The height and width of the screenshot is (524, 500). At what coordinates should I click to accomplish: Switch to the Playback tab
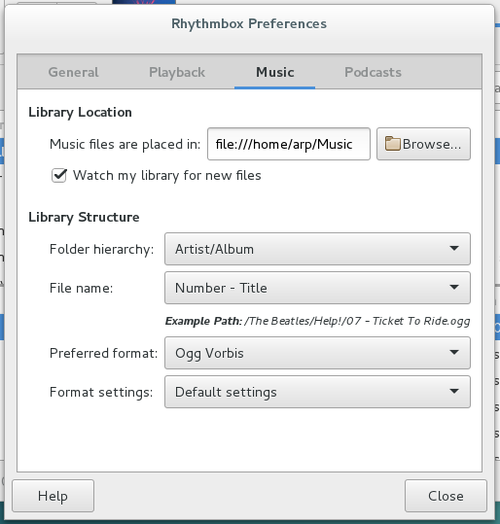tap(177, 72)
